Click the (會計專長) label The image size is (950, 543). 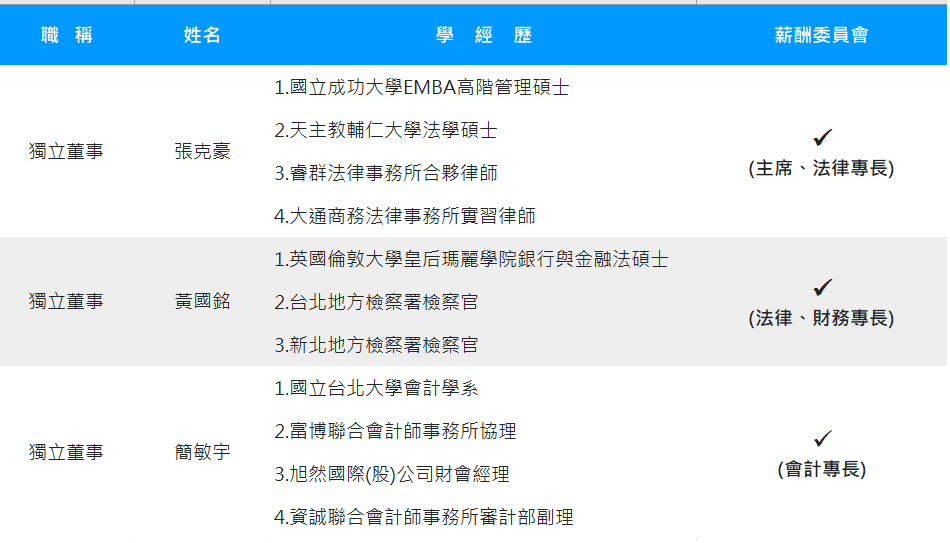coord(821,469)
